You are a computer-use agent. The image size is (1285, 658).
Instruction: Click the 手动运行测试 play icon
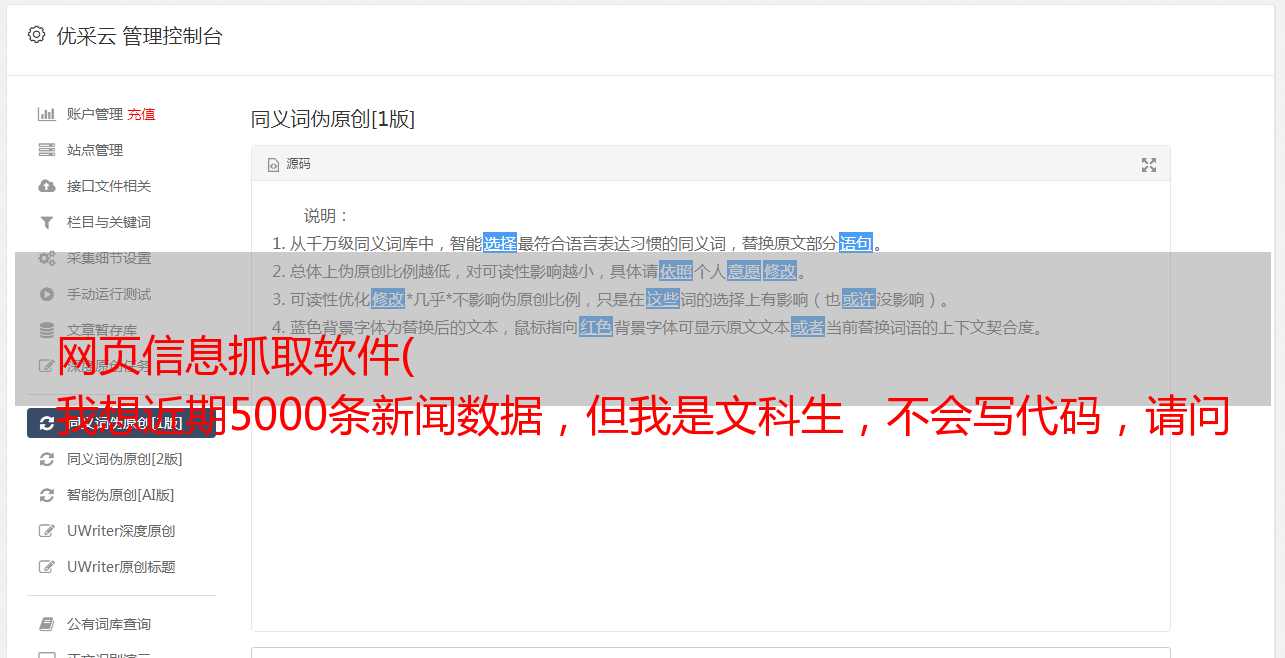(x=46, y=294)
